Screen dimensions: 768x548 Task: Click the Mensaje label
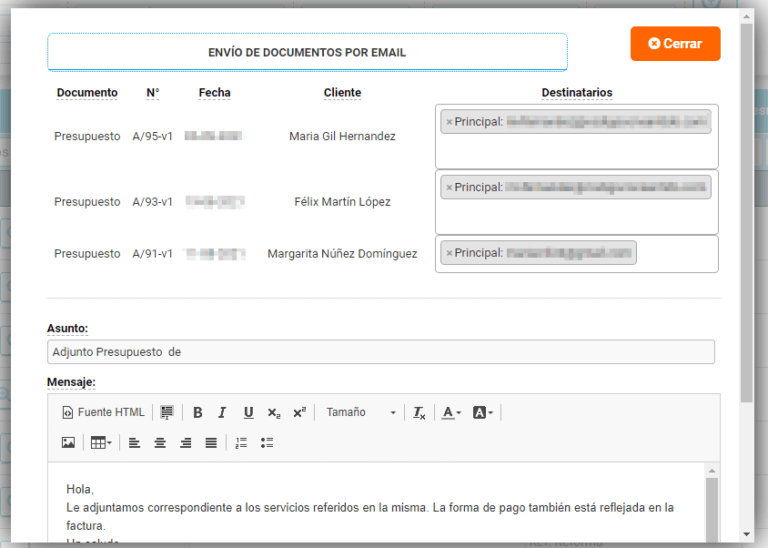point(72,382)
